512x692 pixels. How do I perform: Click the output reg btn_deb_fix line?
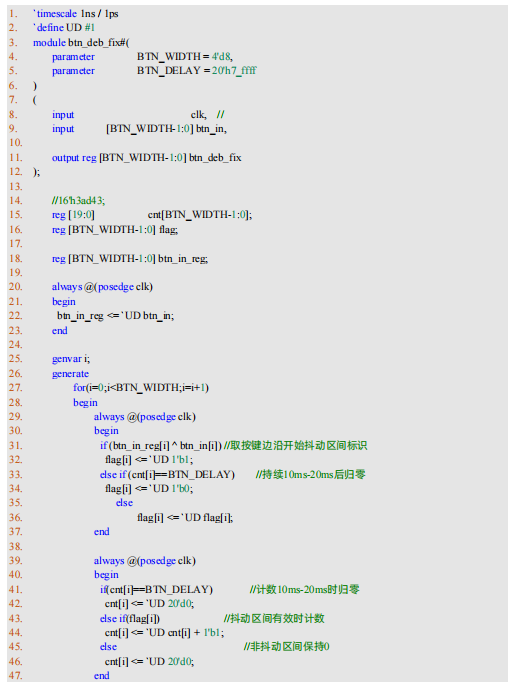pos(147,158)
